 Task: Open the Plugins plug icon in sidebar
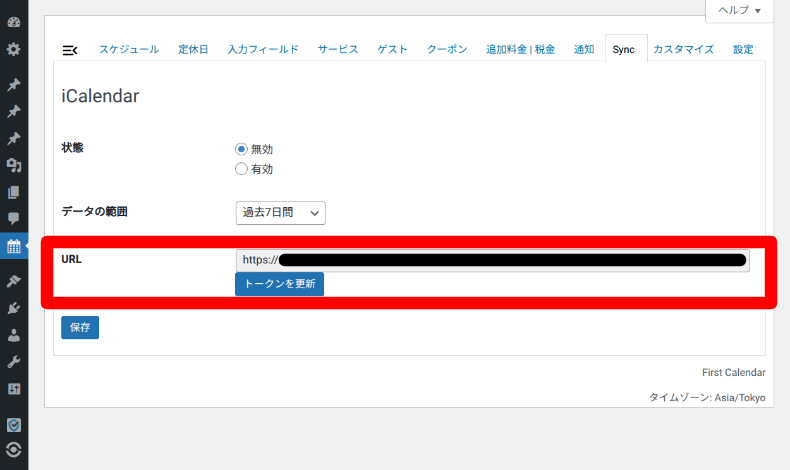(x=14, y=308)
